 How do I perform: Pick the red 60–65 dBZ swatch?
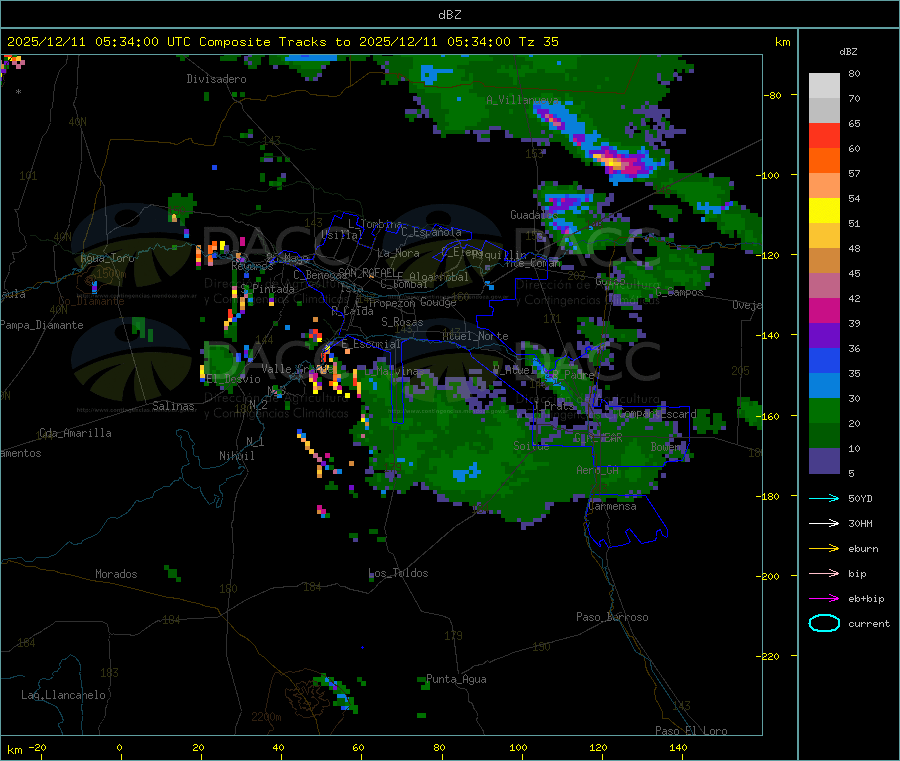824,135
